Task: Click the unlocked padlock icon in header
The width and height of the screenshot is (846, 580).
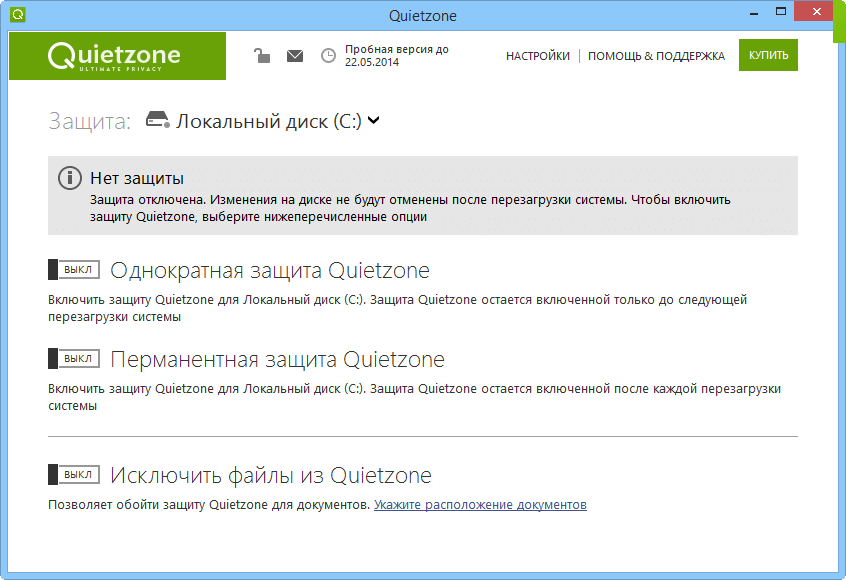Action: pos(262,55)
